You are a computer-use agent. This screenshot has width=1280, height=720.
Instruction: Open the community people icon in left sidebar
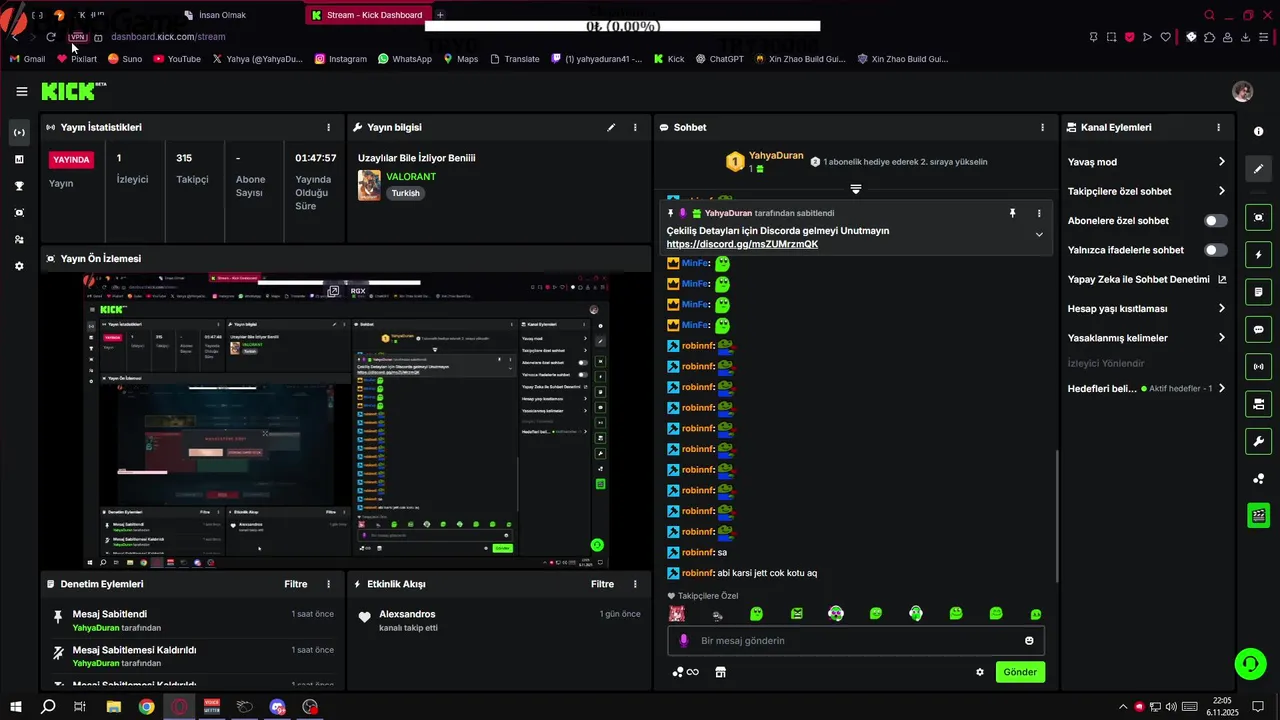pos(19,239)
